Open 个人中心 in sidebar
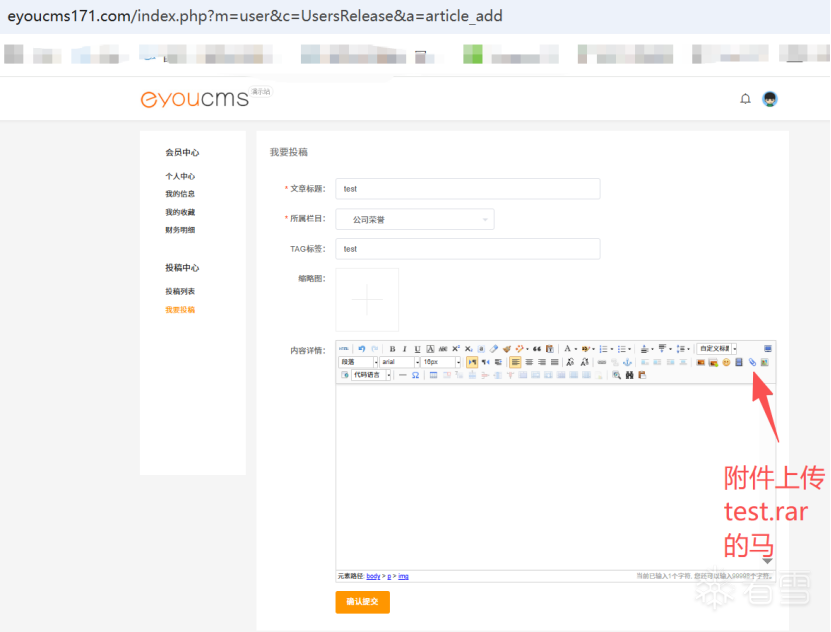The height and width of the screenshot is (632, 831). click(180, 176)
